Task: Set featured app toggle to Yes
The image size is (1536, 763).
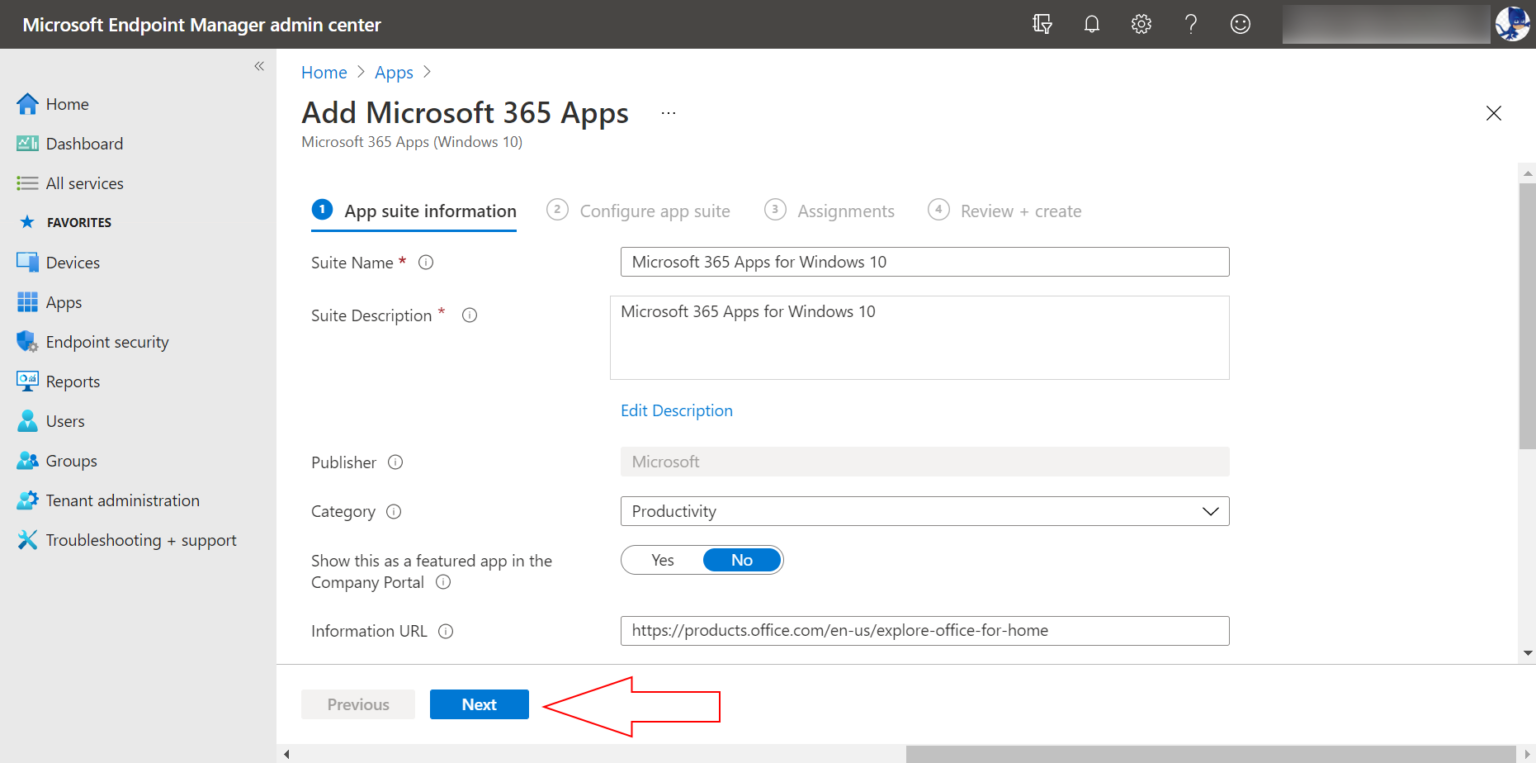Action: (x=662, y=560)
